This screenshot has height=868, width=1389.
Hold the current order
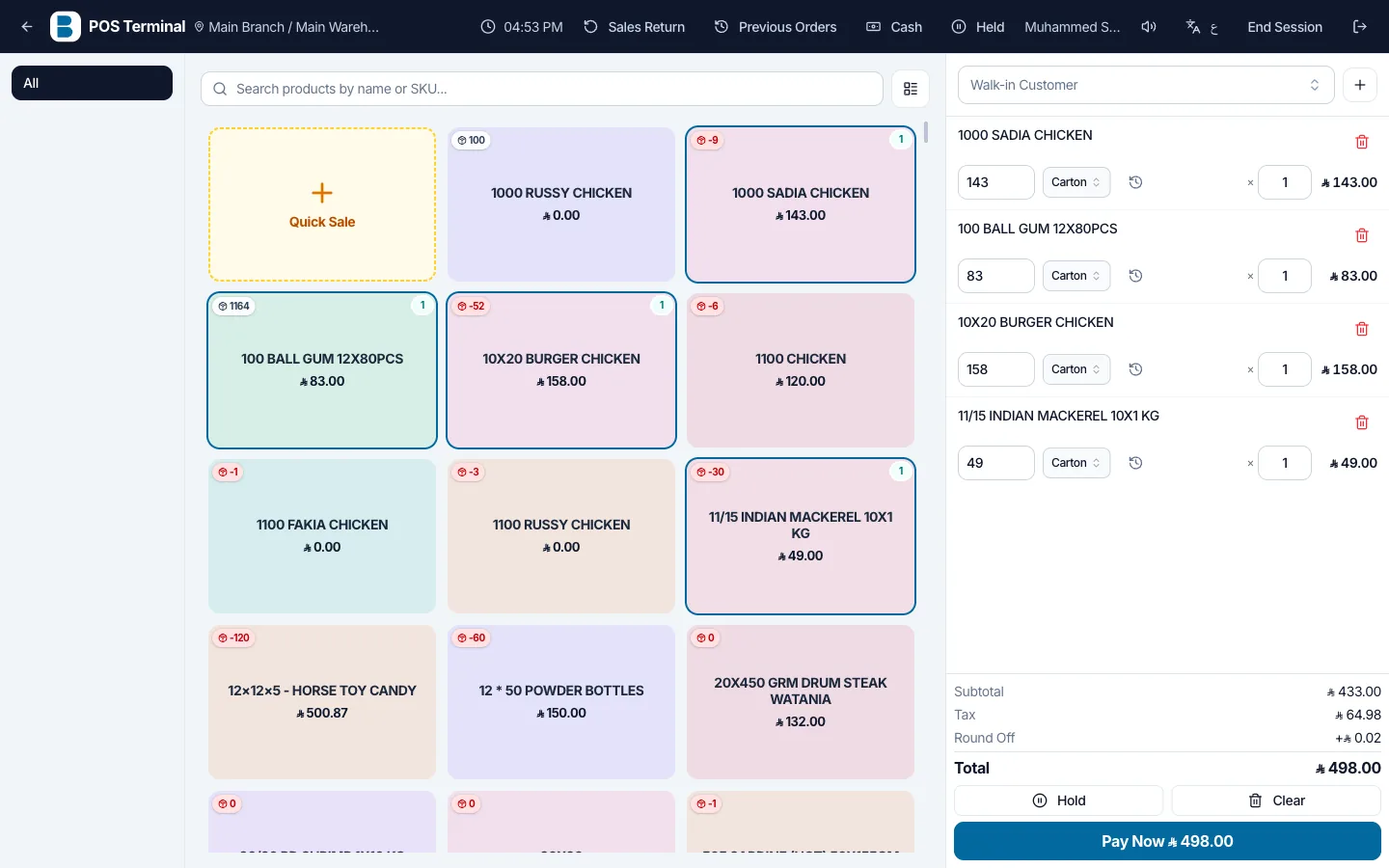pos(1058,800)
